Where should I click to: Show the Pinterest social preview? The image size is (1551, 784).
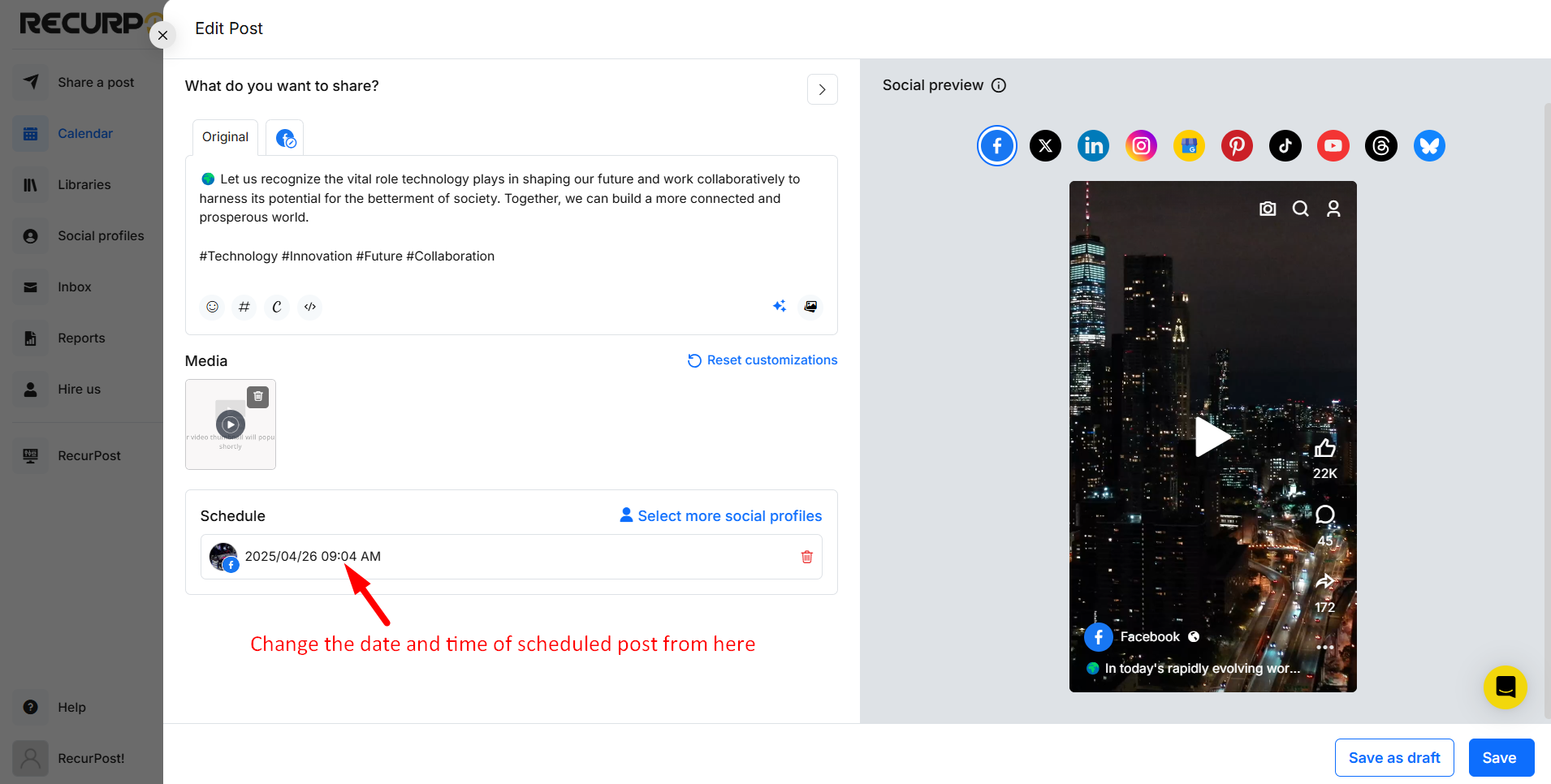pyautogui.click(x=1237, y=146)
